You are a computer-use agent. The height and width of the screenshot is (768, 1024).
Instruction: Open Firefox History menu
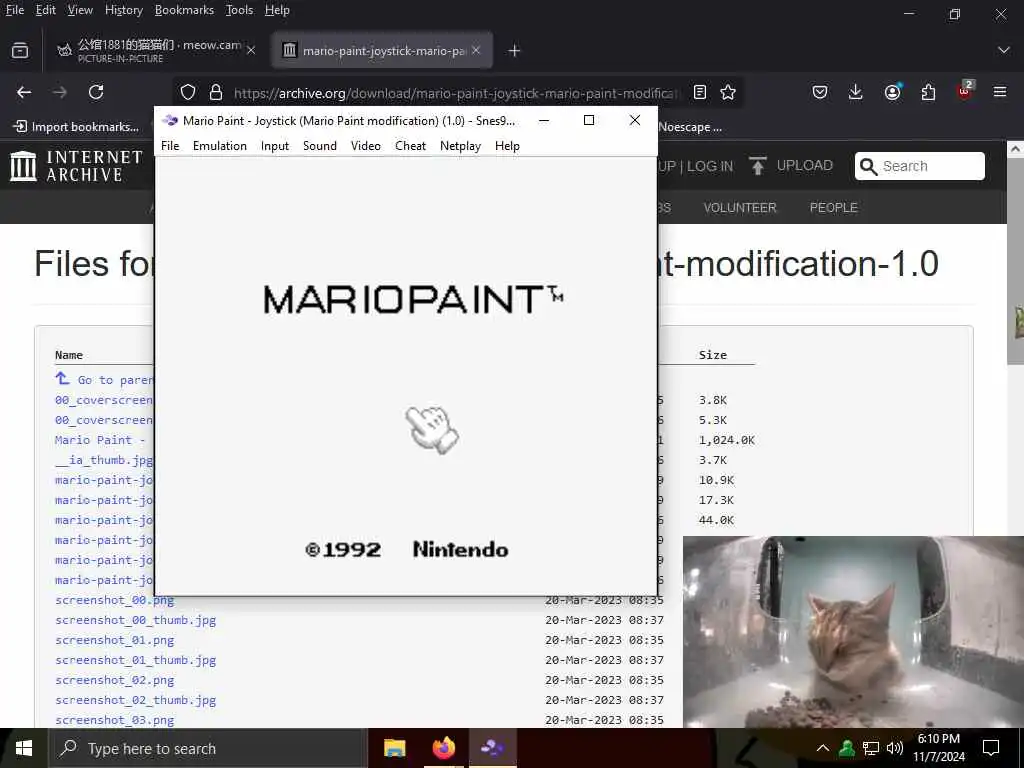click(x=123, y=10)
